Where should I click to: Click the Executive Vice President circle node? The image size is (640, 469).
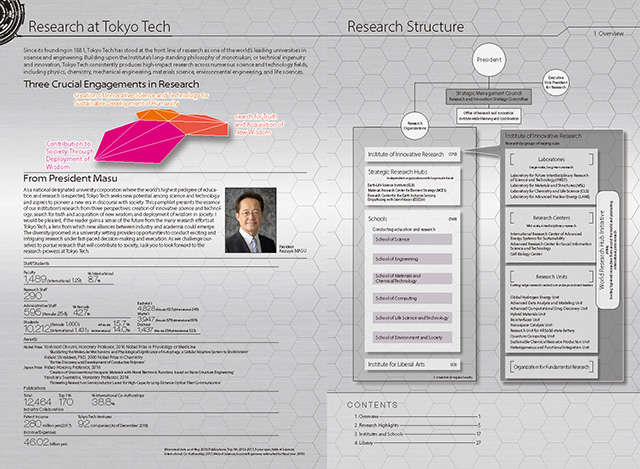click(556, 82)
